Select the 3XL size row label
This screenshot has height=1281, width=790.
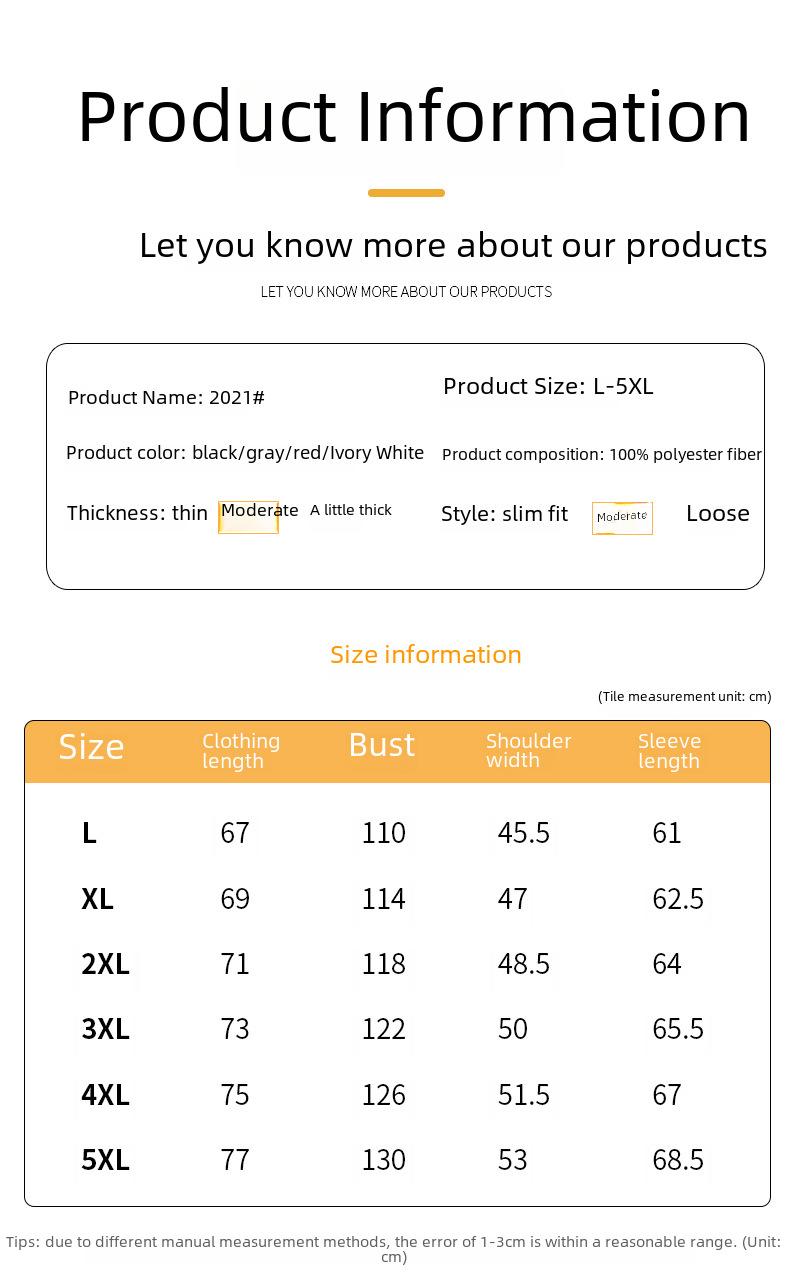click(x=105, y=1029)
